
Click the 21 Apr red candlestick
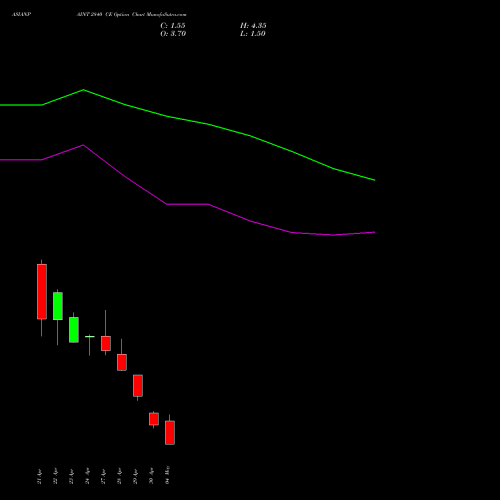pyautogui.click(x=42, y=292)
